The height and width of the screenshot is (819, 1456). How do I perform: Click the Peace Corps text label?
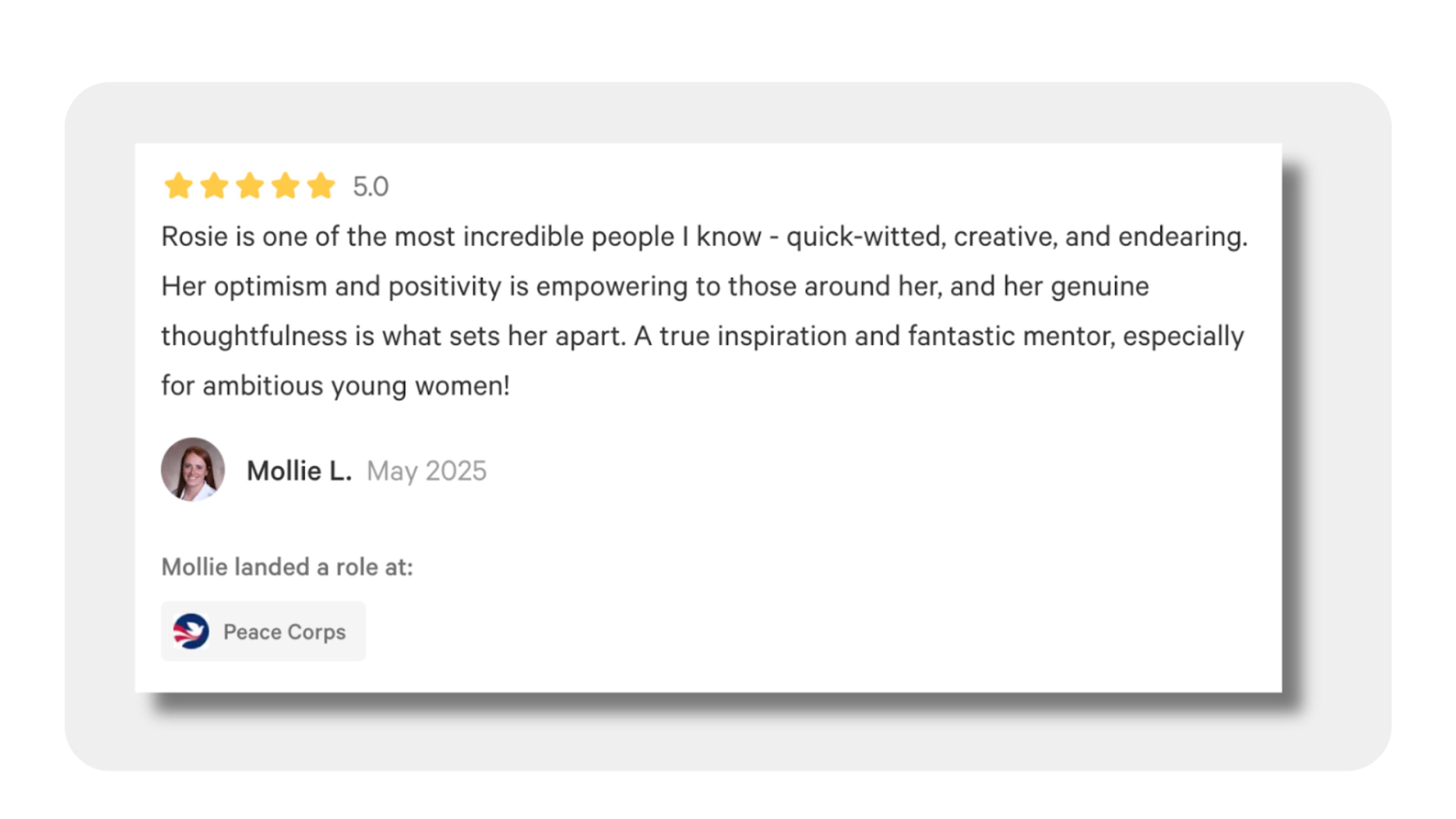tap(284, 631)
